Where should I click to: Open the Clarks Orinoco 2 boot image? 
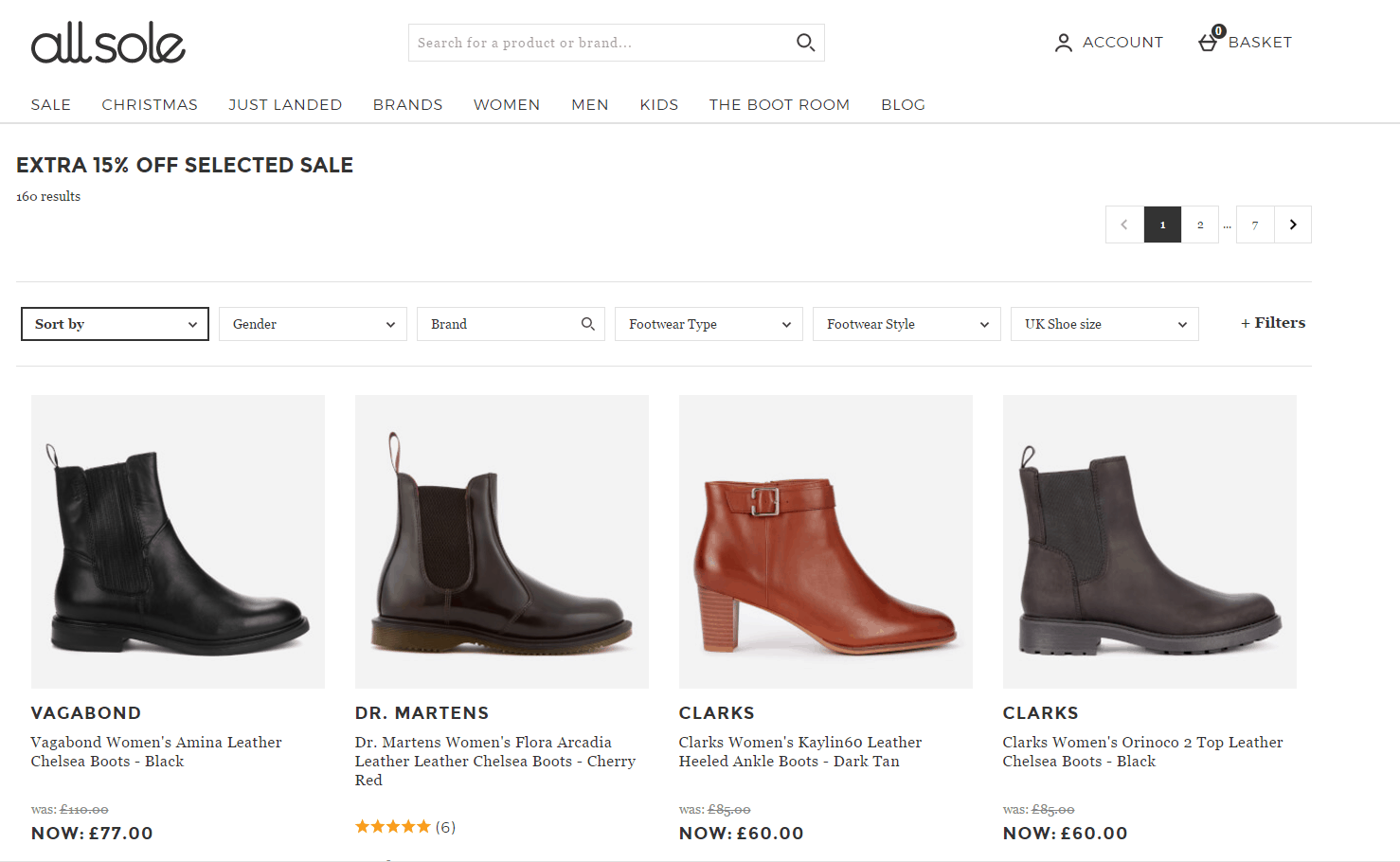[x=1150, y=542]
